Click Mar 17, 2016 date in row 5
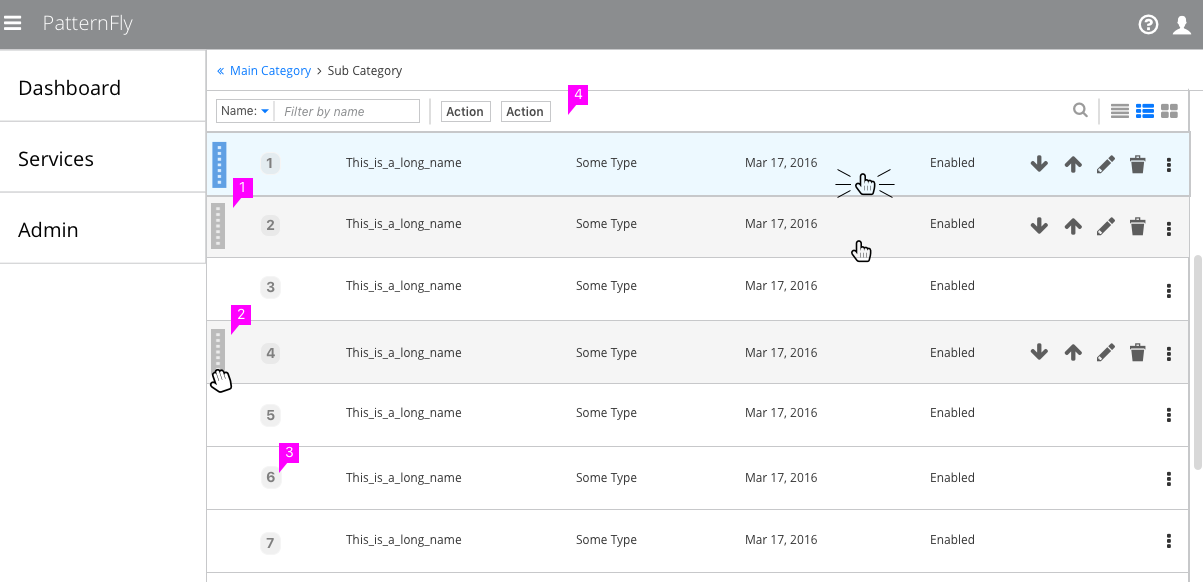The width and height of the screenshot is (1203, 582). [x=781, y=413]
